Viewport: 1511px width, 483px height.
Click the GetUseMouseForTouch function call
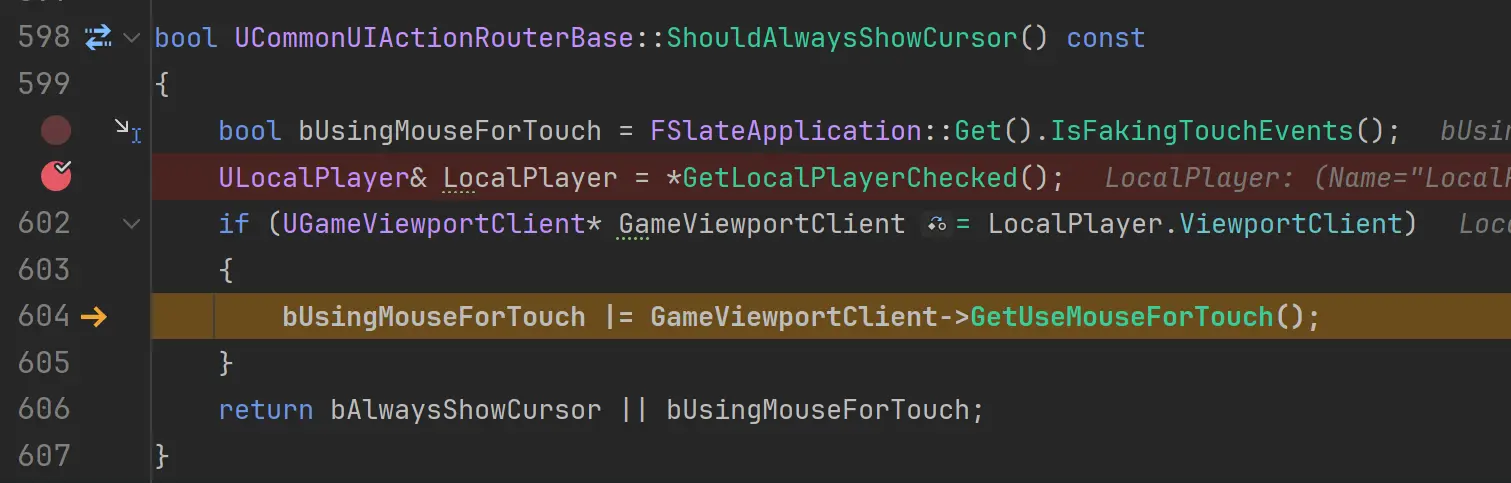click(x=1122, y=317)
